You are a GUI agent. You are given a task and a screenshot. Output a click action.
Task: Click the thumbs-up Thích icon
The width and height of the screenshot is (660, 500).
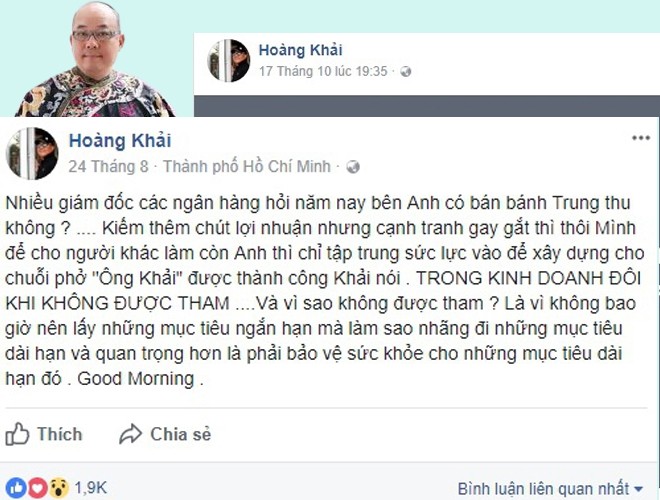click(x=17, y=434)
